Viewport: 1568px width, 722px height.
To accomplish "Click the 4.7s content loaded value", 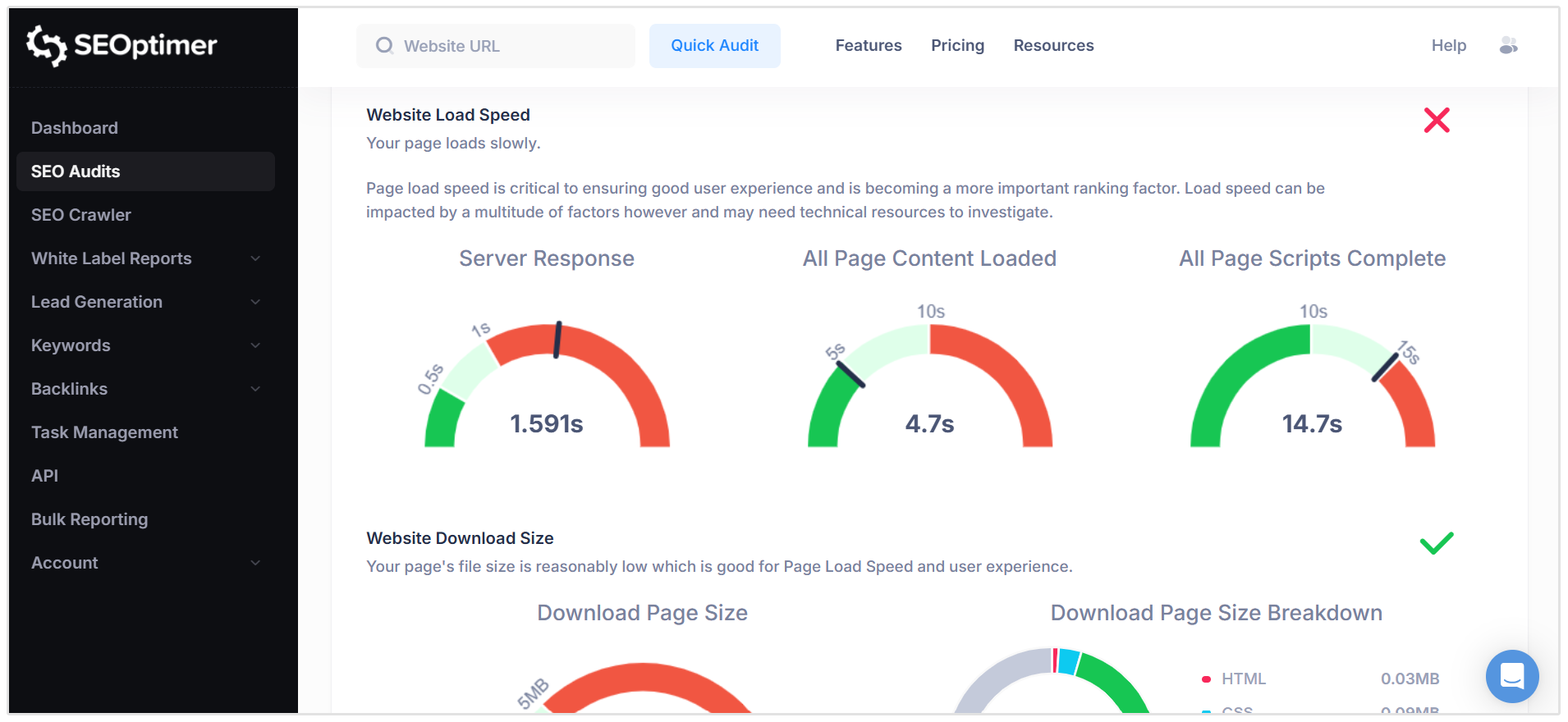I will coord(930,423).
